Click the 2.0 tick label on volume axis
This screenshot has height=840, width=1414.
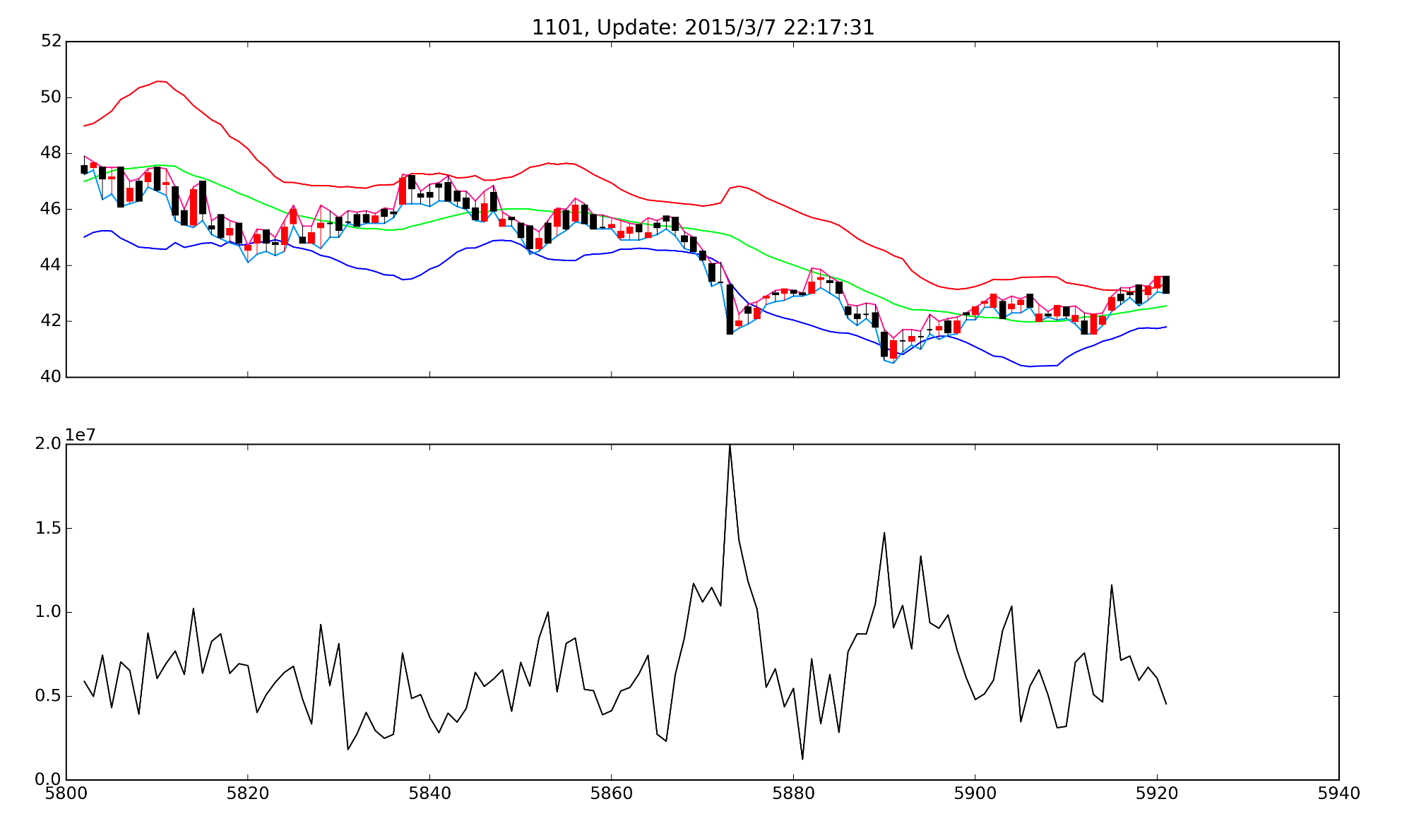(x=48, y=444)
